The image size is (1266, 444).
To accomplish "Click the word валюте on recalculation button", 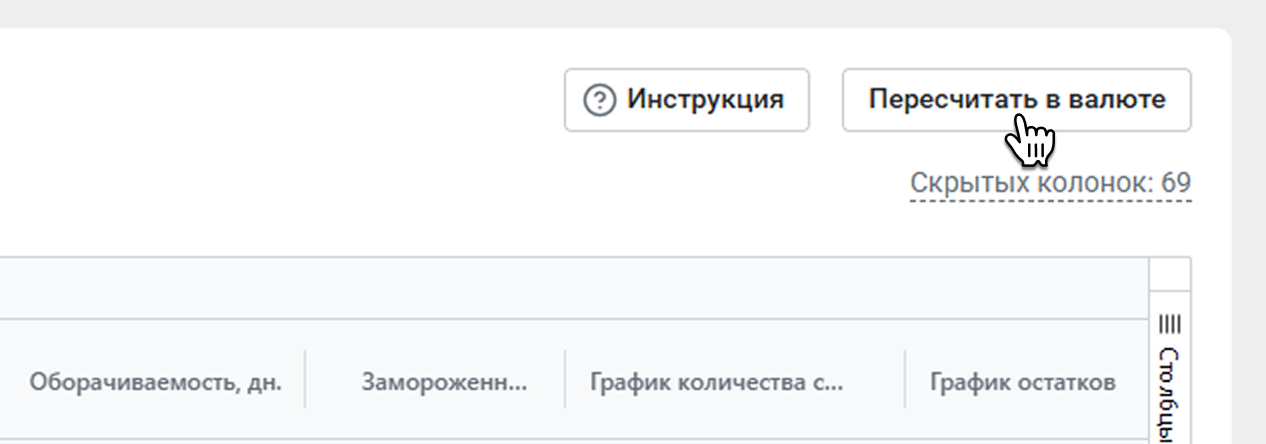I will click(x=1128, y=100).
